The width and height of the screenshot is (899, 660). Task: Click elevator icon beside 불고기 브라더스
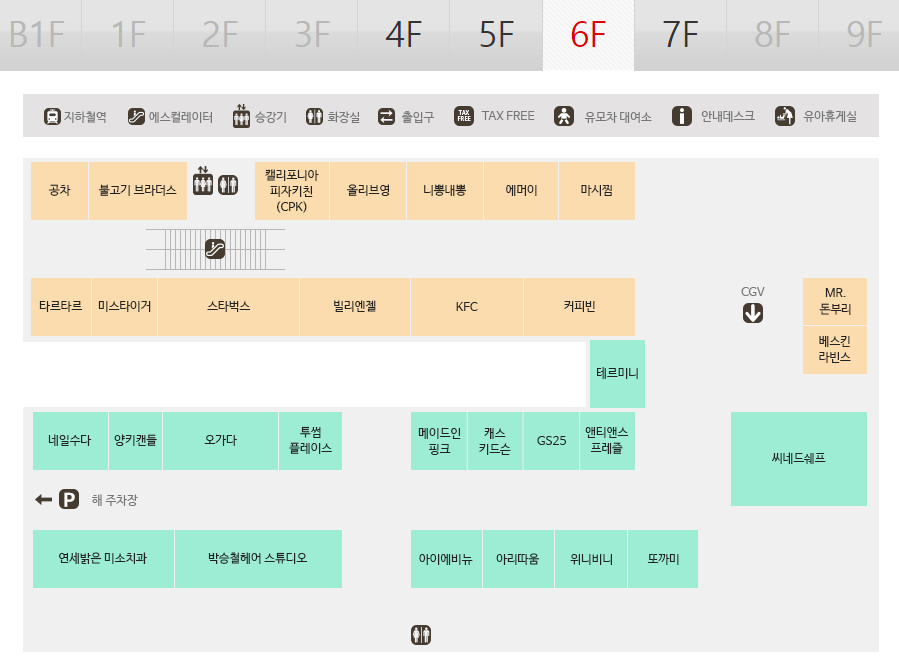(203, 181)
